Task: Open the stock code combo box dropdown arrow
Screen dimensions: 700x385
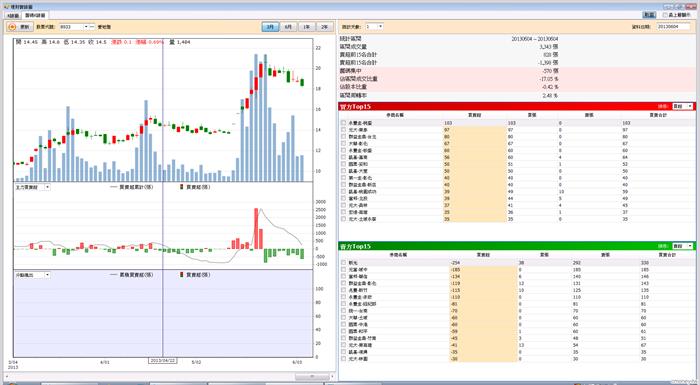Action: tap(86, 27)
